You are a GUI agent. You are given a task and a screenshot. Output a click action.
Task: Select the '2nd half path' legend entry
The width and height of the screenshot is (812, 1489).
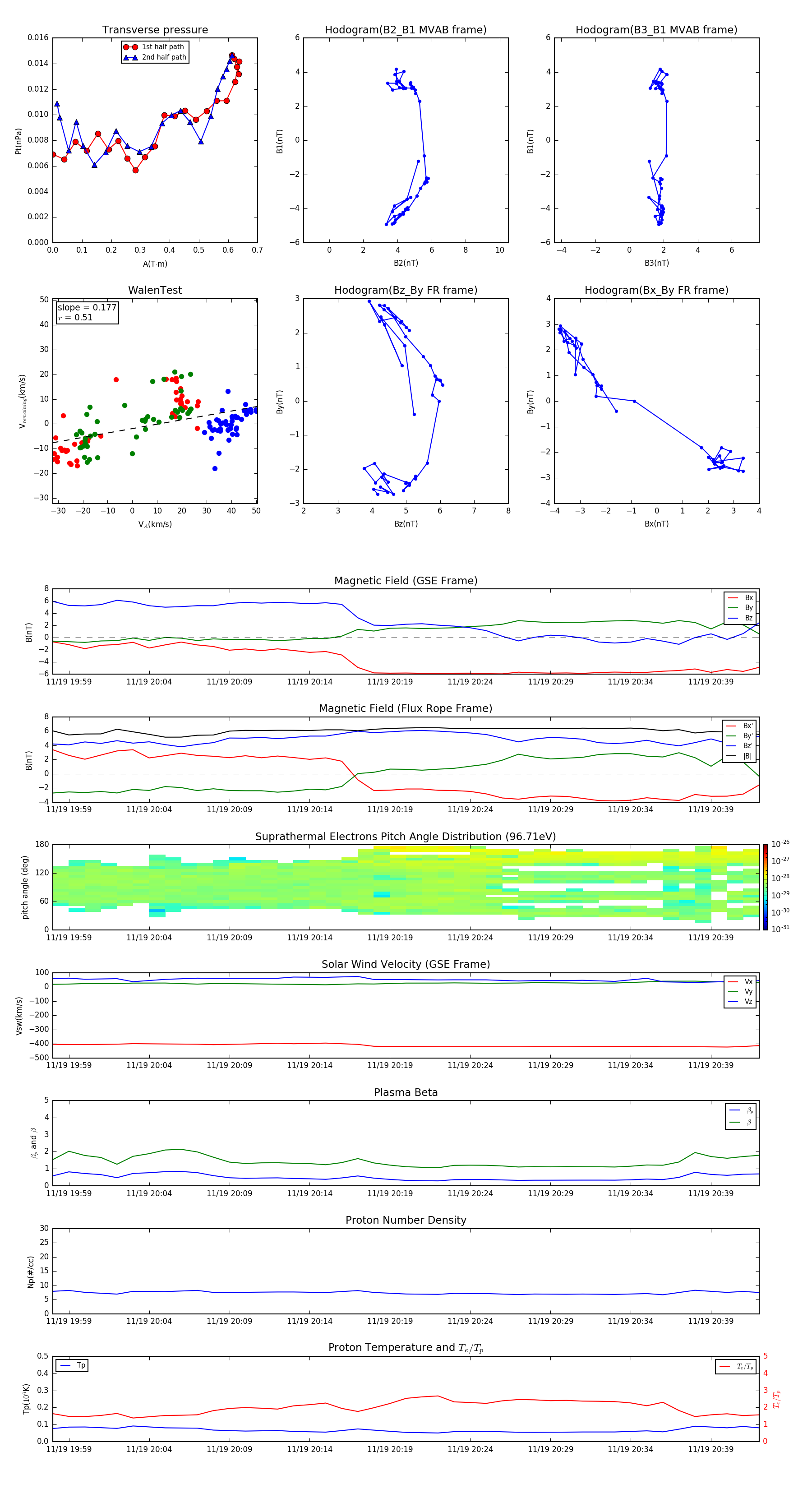pyautogui.click(x=156, y=57)
